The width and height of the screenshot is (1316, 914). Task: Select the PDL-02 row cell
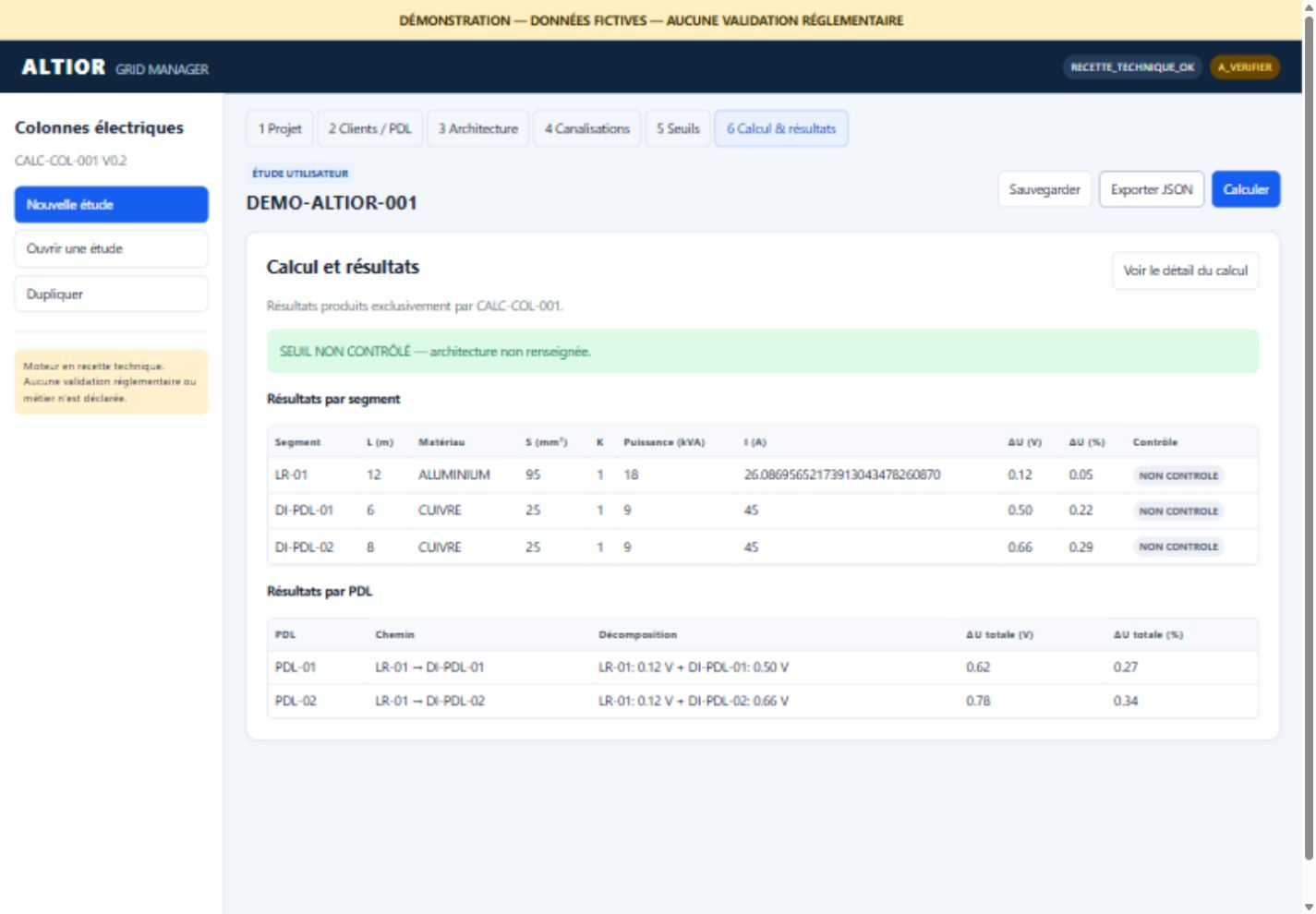click(296, 702)
